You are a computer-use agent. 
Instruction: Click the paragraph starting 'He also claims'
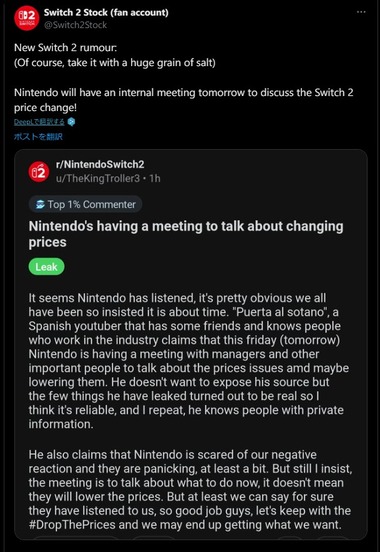pos(190,490)
